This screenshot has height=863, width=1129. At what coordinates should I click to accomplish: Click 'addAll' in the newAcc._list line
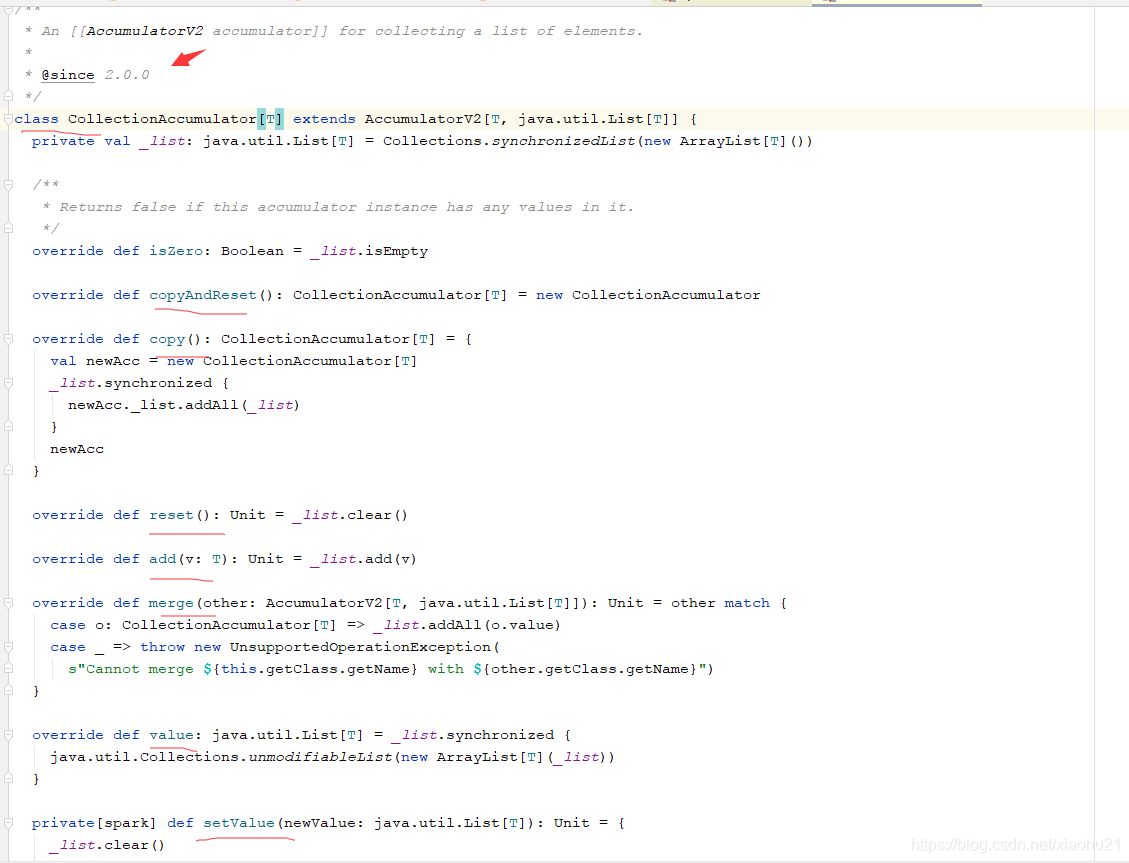[212, 405]
